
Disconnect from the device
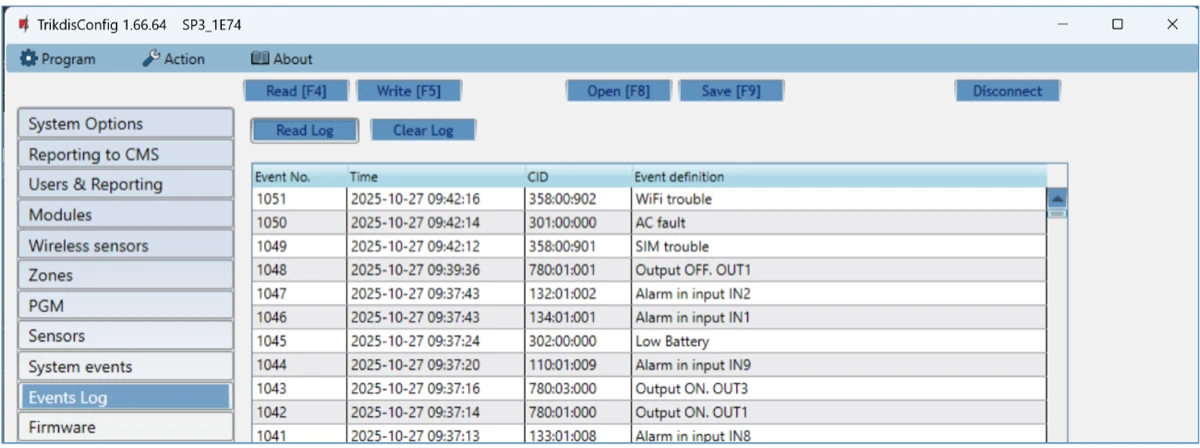[x=1007, y=91]
